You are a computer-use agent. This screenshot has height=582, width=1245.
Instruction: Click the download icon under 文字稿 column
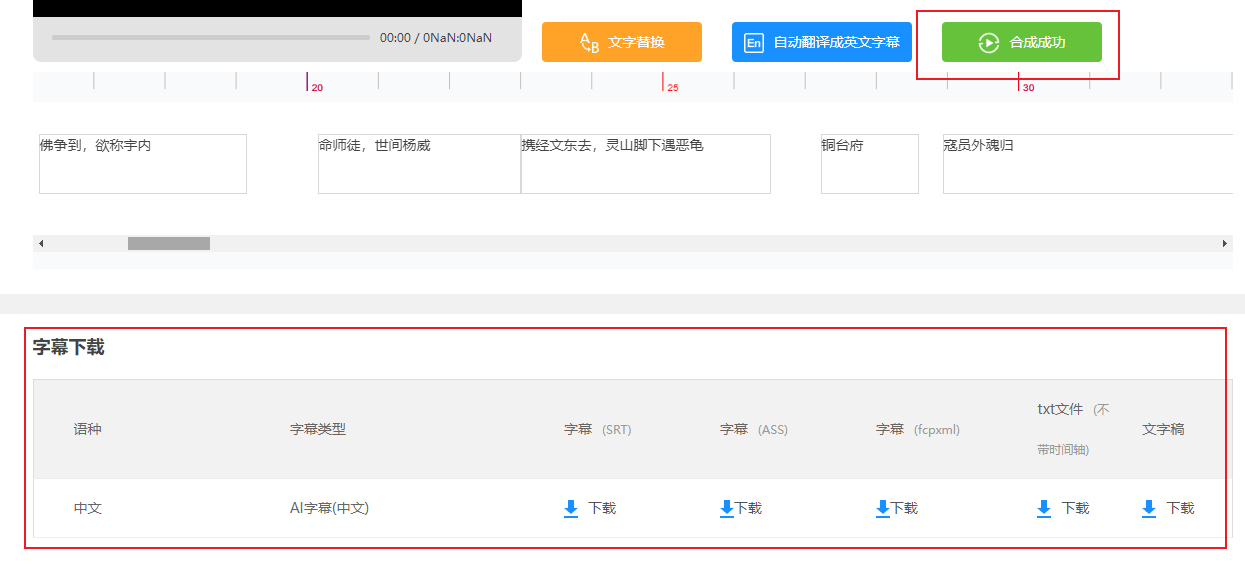(x=1149, y=508)
